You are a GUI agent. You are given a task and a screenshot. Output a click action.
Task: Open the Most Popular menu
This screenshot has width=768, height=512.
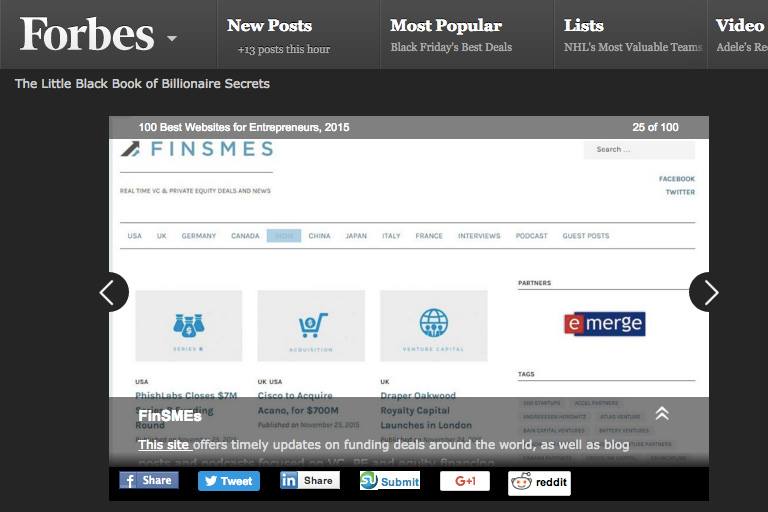(x=446, y=25)
